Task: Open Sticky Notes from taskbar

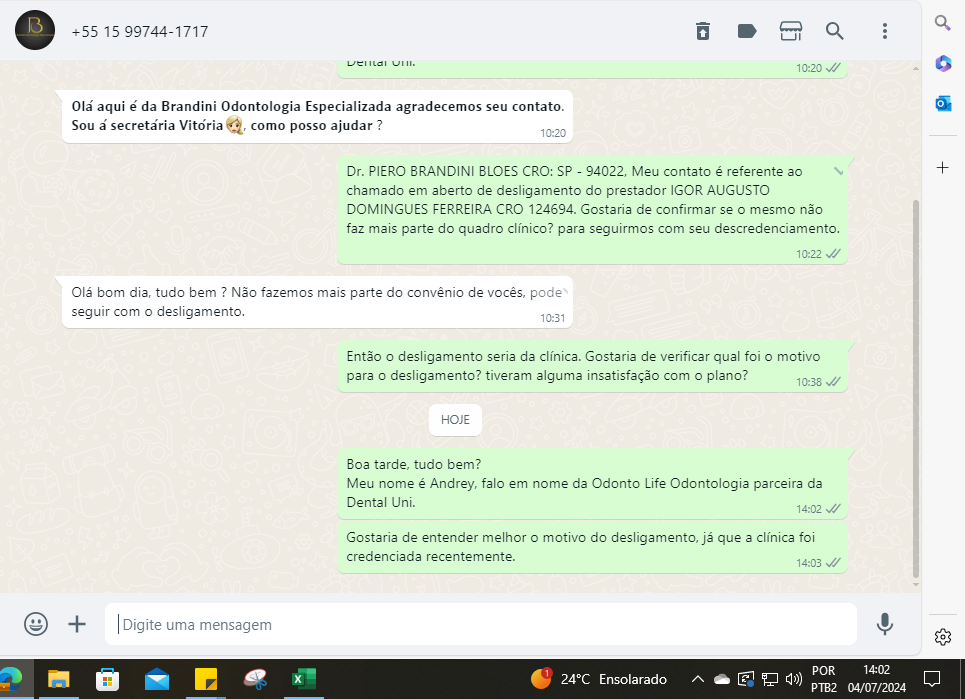Action: [206, 679]
